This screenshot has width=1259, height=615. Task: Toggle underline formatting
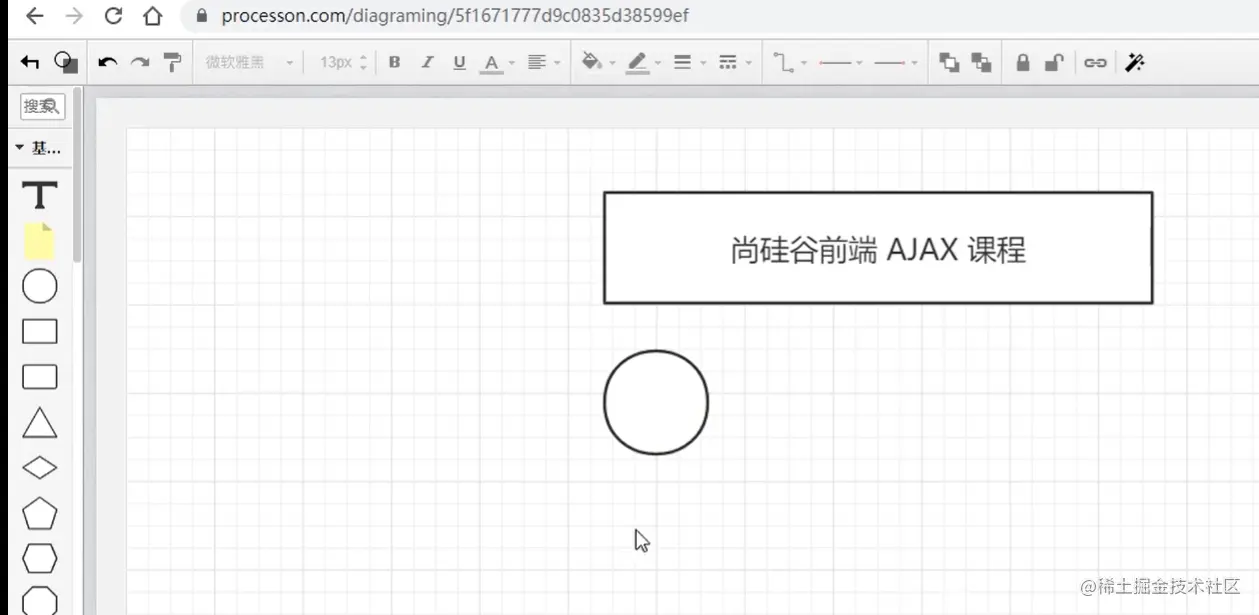459,62
